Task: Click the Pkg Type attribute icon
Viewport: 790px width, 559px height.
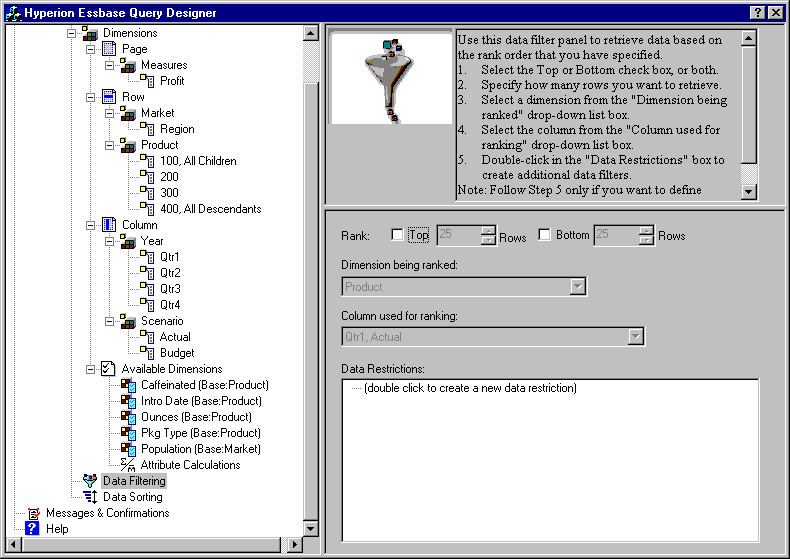Action: coord(128,433)
